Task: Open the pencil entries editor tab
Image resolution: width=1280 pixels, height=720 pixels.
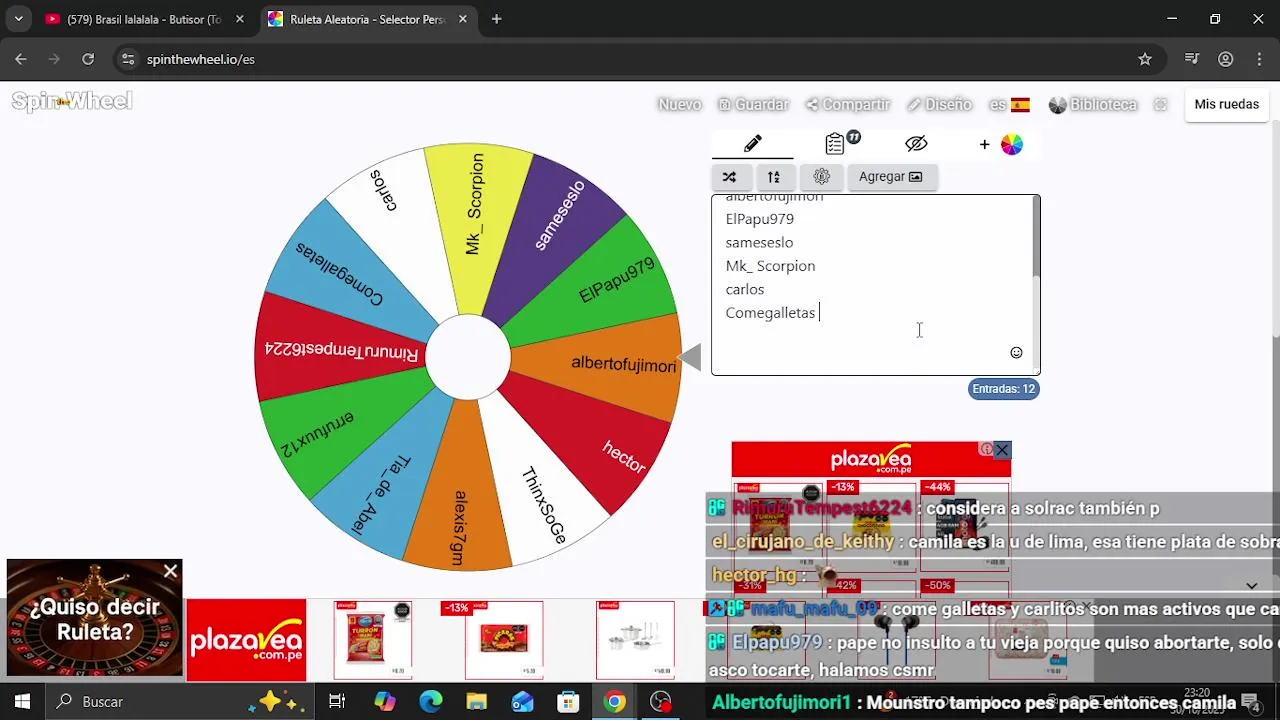Action: point(753,145)
